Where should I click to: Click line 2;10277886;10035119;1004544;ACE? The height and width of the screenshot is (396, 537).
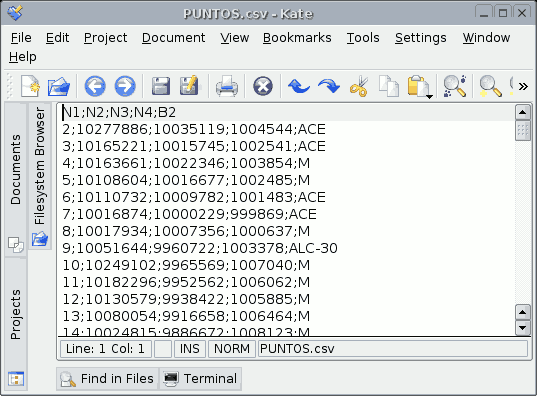[194, 129]
